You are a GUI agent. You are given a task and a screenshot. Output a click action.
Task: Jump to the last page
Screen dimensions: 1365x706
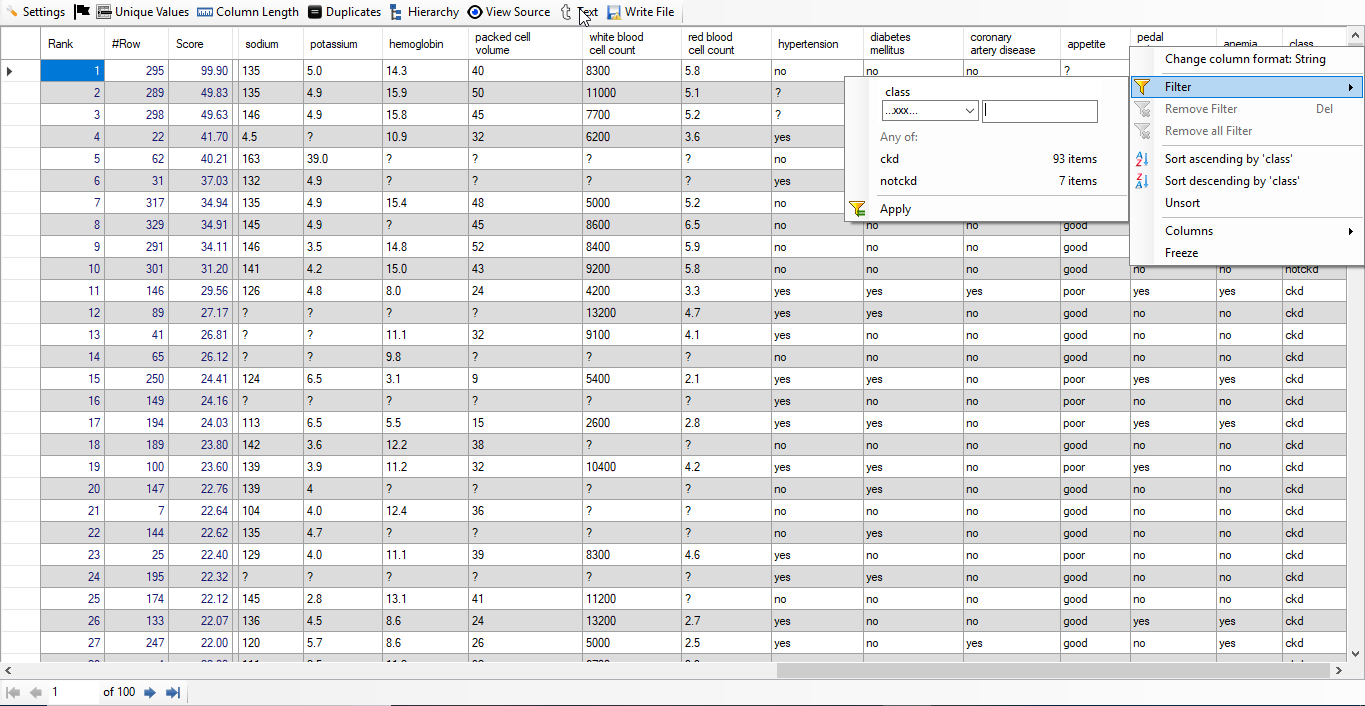click(173, 692)
